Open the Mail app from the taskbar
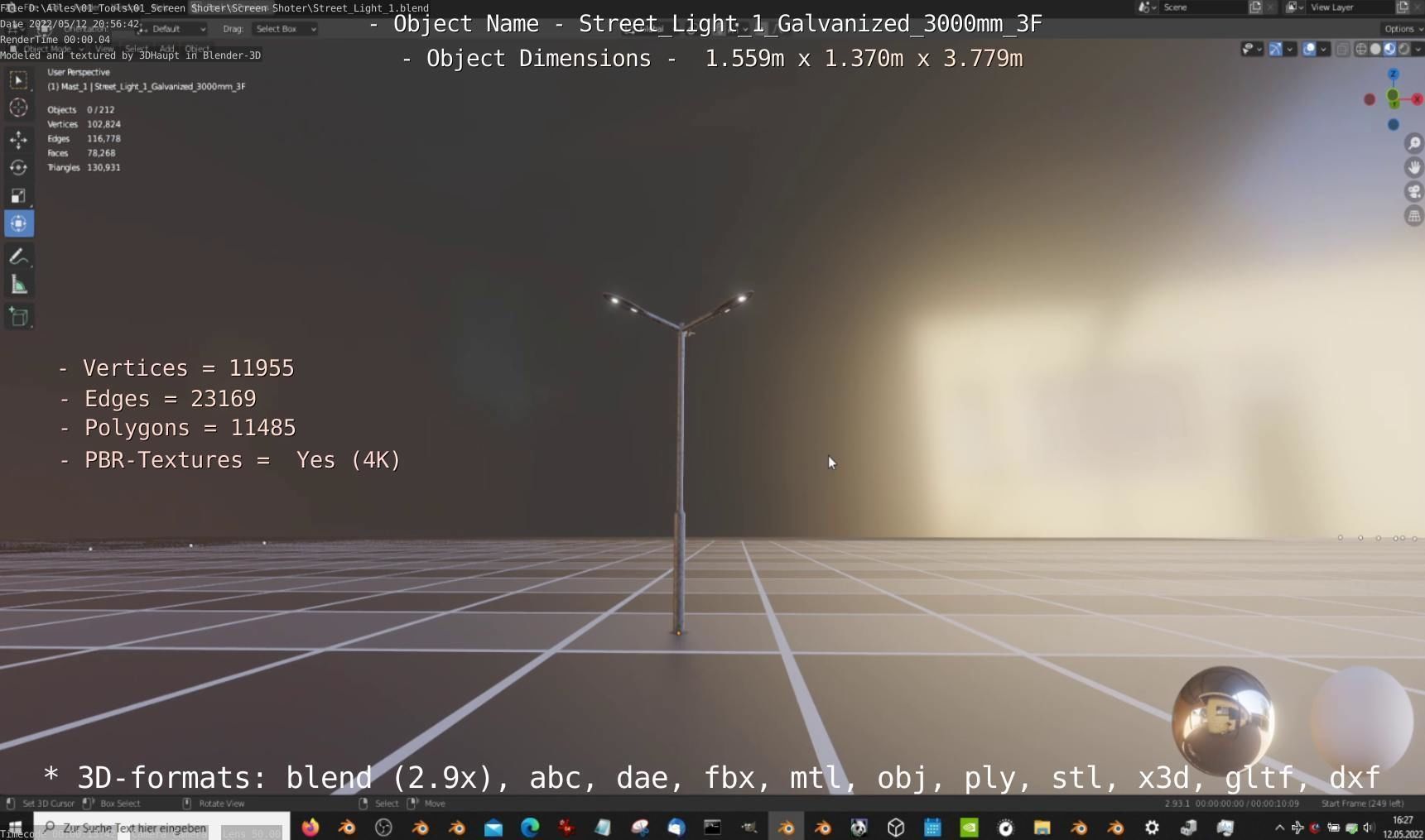The width and height of the screenshot is (1425, 840). (x=493, y=827)
